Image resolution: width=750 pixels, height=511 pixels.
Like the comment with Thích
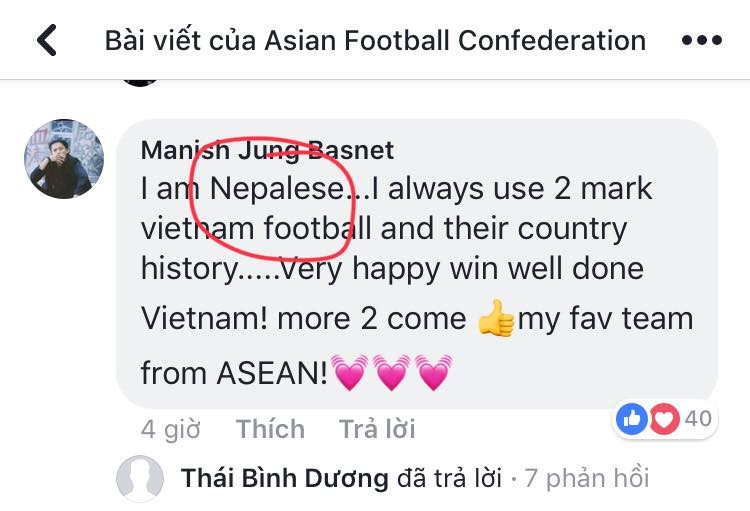coord(270,429)
